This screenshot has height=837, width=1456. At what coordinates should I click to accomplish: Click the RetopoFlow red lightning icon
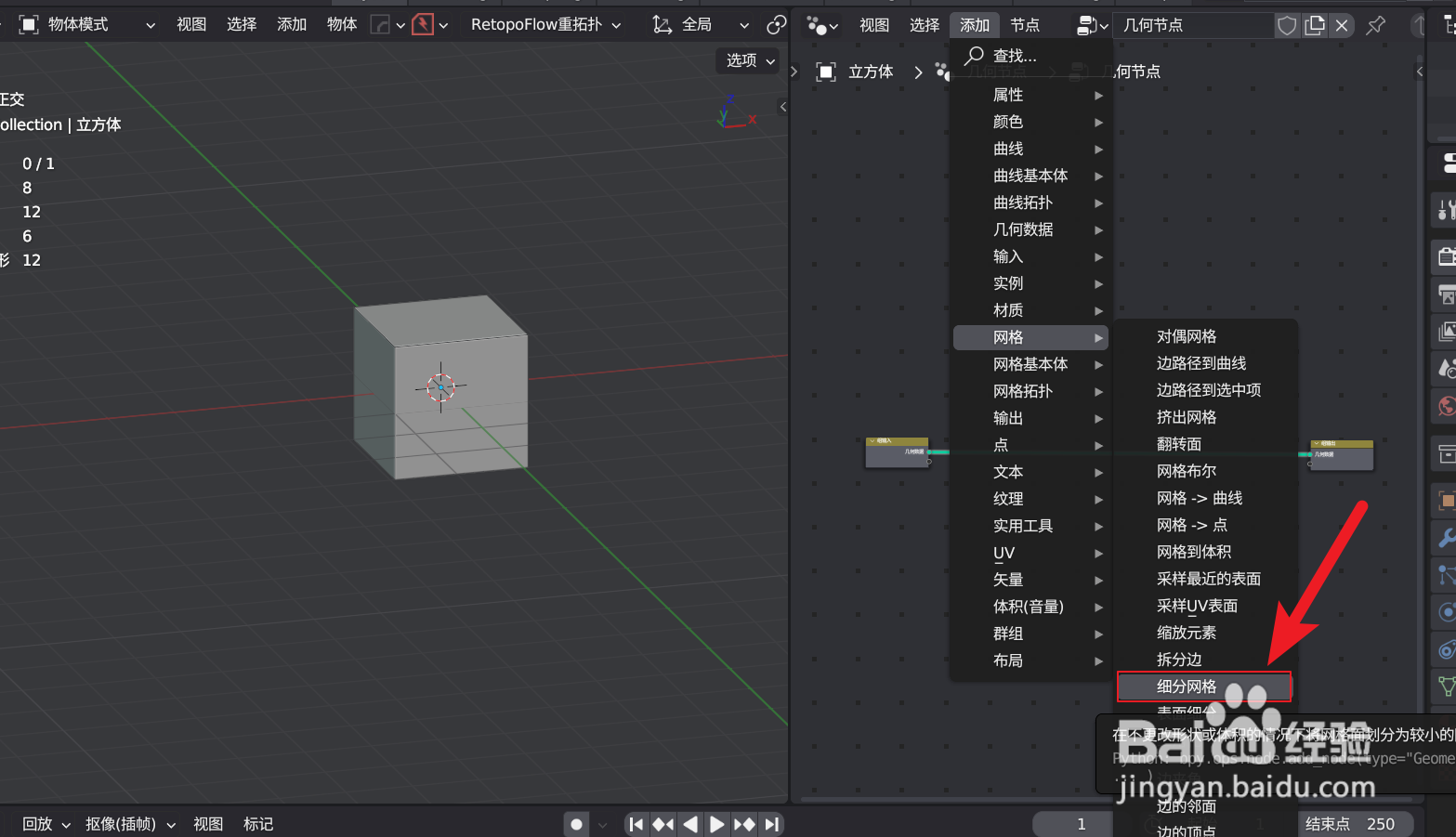click(x=423, y=24)
